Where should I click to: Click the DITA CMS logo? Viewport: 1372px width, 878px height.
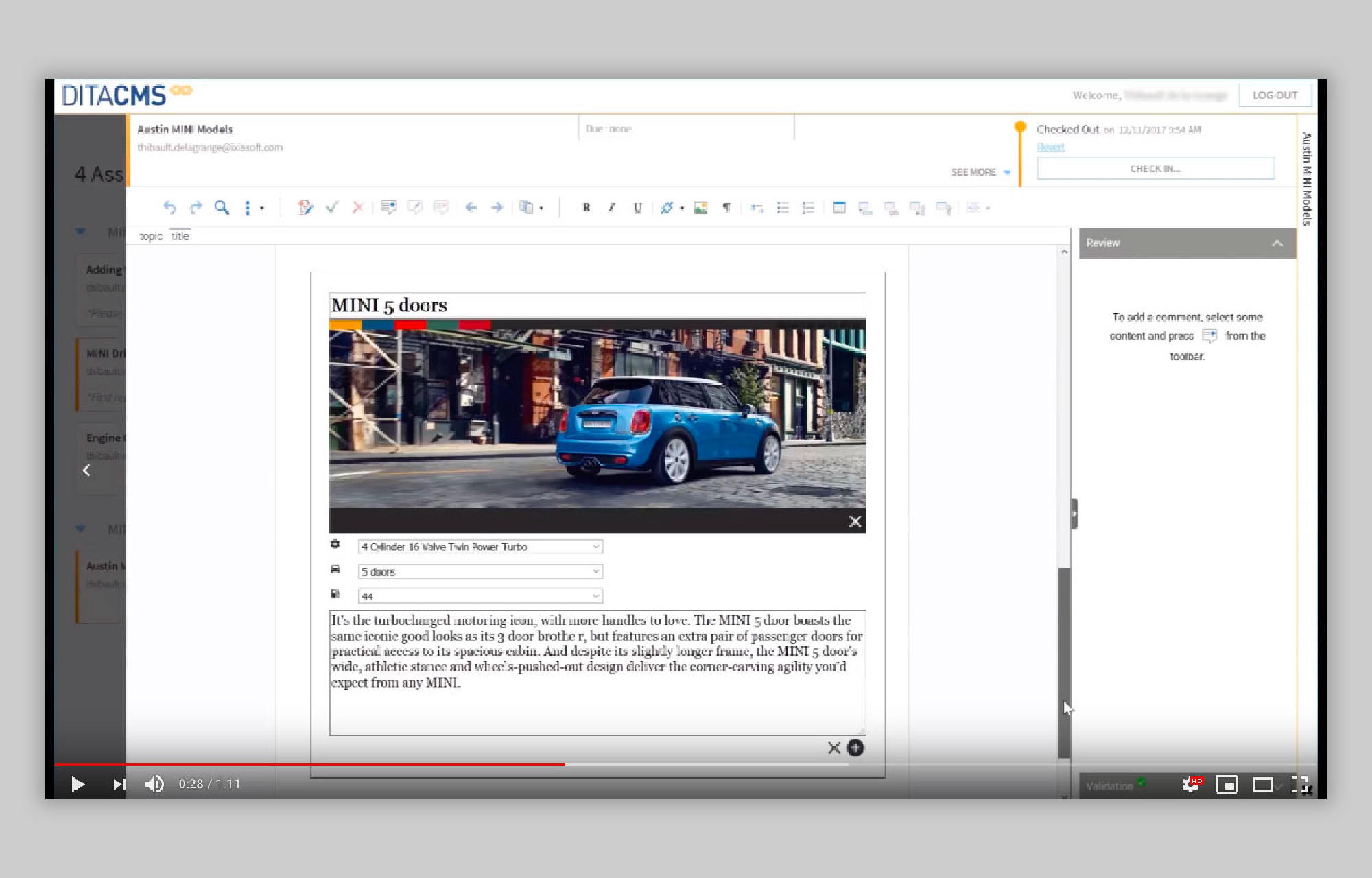pos(127,95)
